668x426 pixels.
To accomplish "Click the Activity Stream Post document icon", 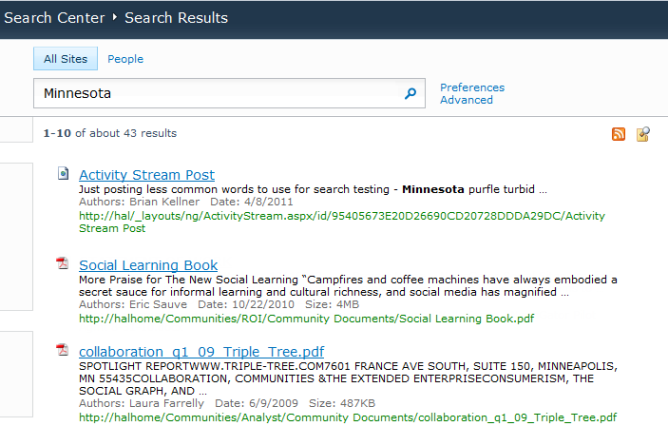I will [63, 174].
